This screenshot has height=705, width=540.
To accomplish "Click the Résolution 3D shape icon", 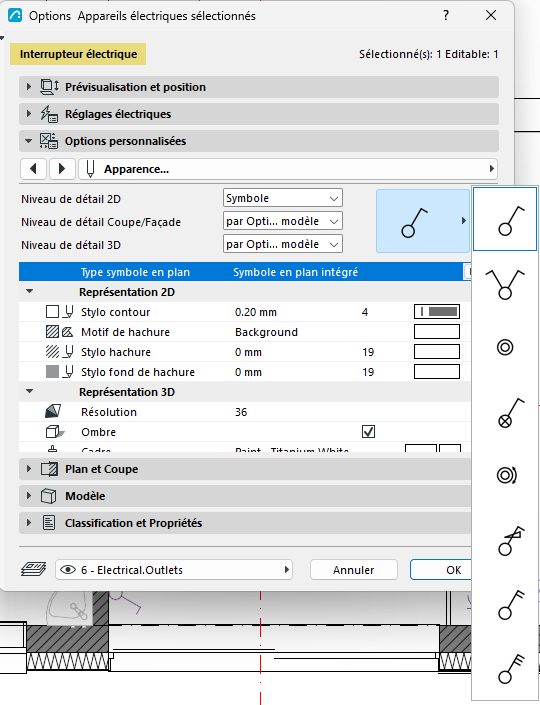I will 53,411.
